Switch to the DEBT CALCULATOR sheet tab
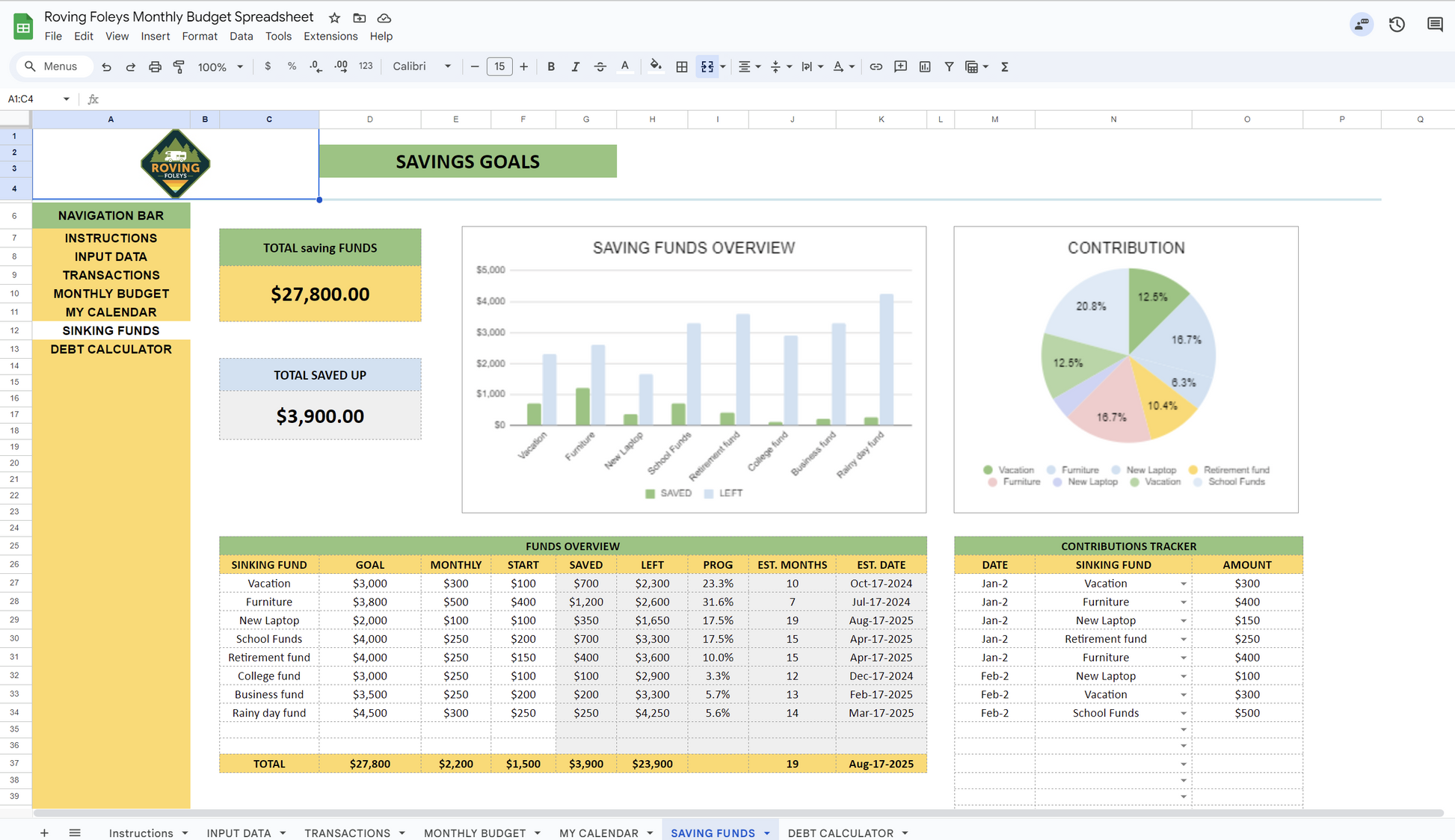 (x=840, y=833)
